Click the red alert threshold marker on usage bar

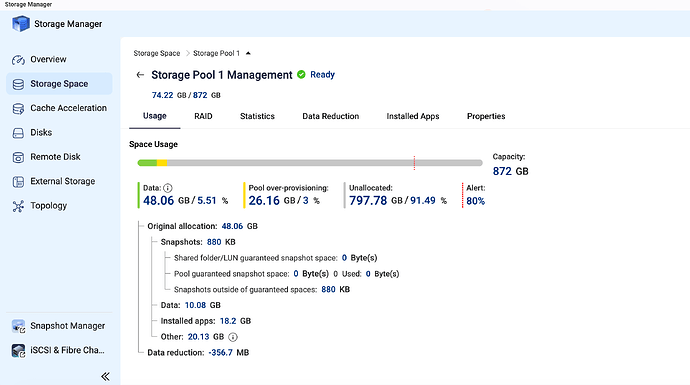point(414,163)
